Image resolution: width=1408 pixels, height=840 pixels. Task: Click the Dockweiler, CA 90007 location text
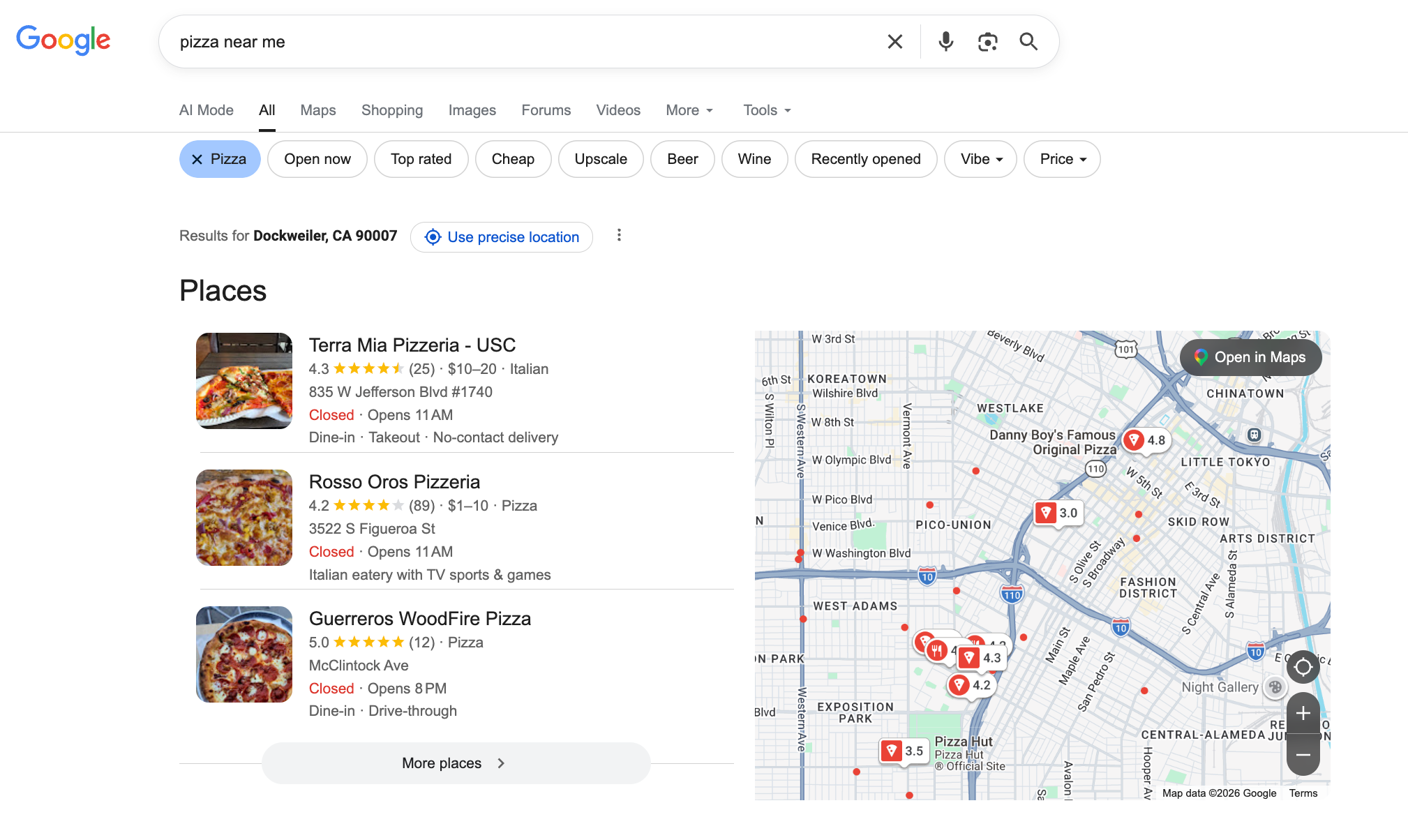[x=325, y=236]
